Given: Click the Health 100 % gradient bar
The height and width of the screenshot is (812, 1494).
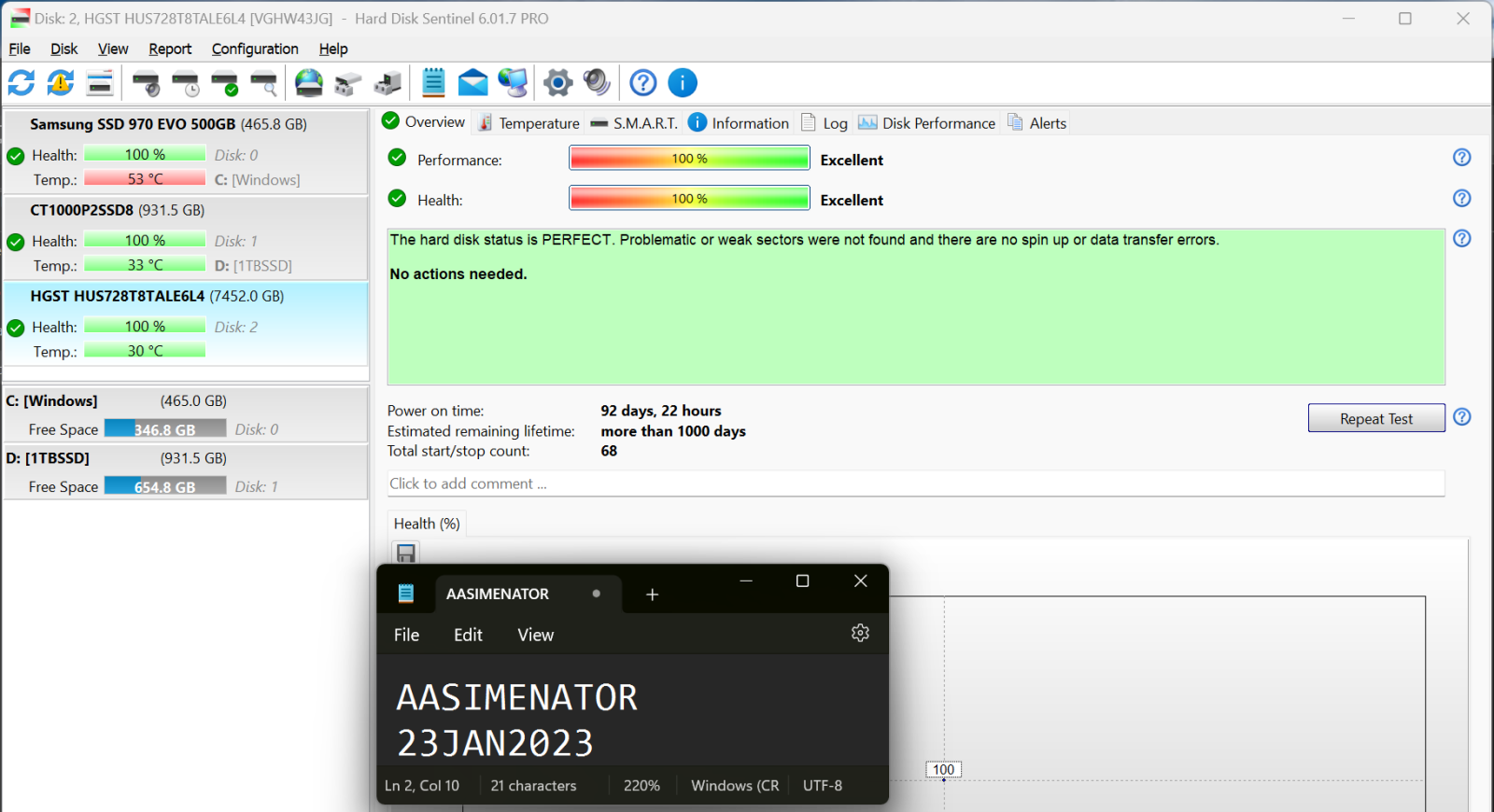Looking at the screenshot, I should click(x=689, y=199).
